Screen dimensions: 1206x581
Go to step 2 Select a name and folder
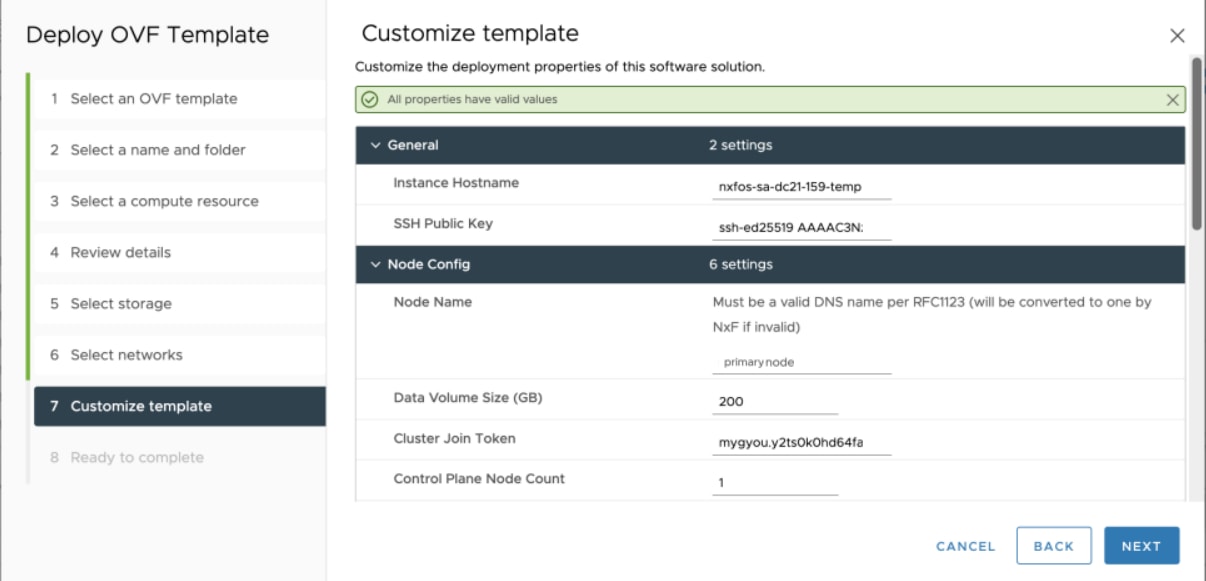(179, 150)
